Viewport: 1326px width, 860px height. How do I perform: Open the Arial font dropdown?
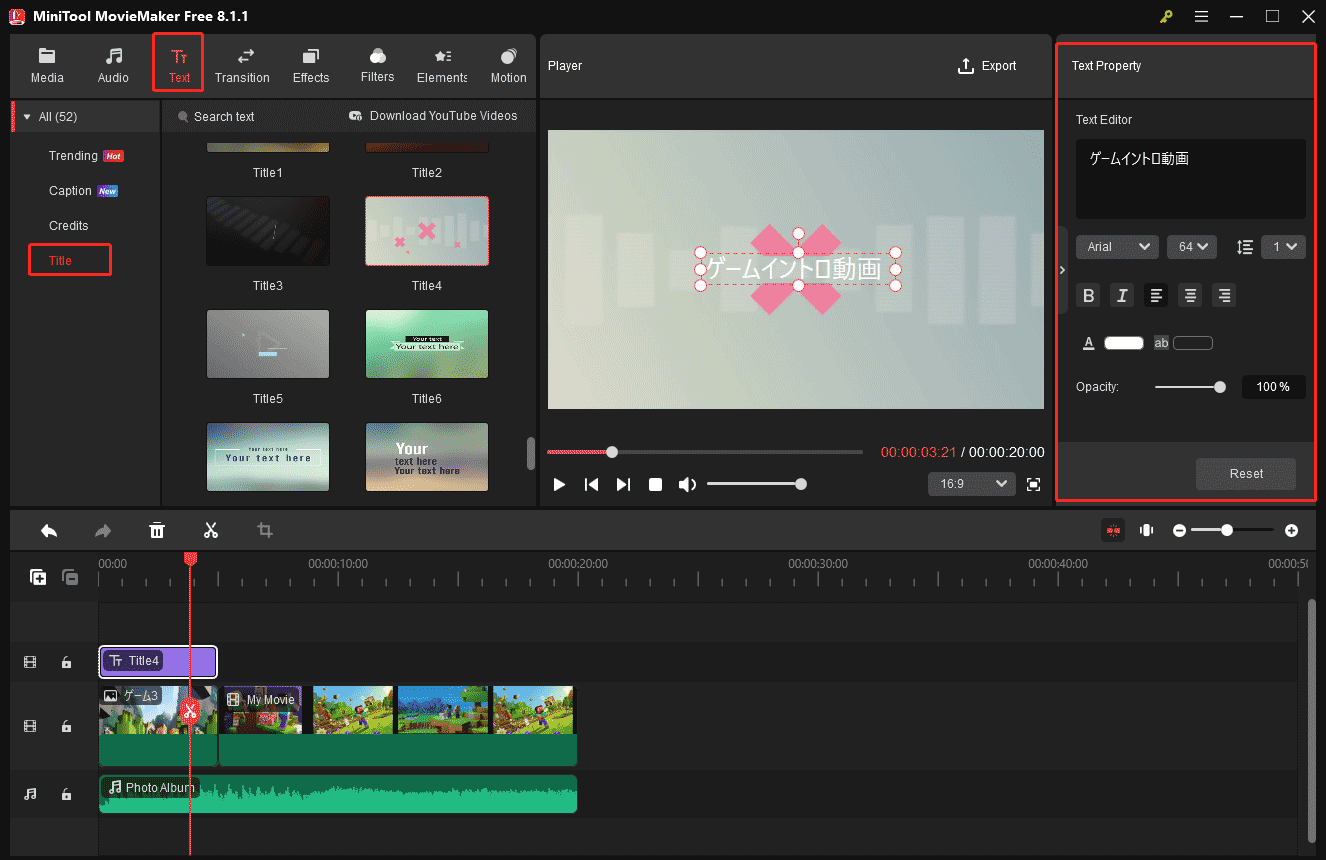[1117, 247]
